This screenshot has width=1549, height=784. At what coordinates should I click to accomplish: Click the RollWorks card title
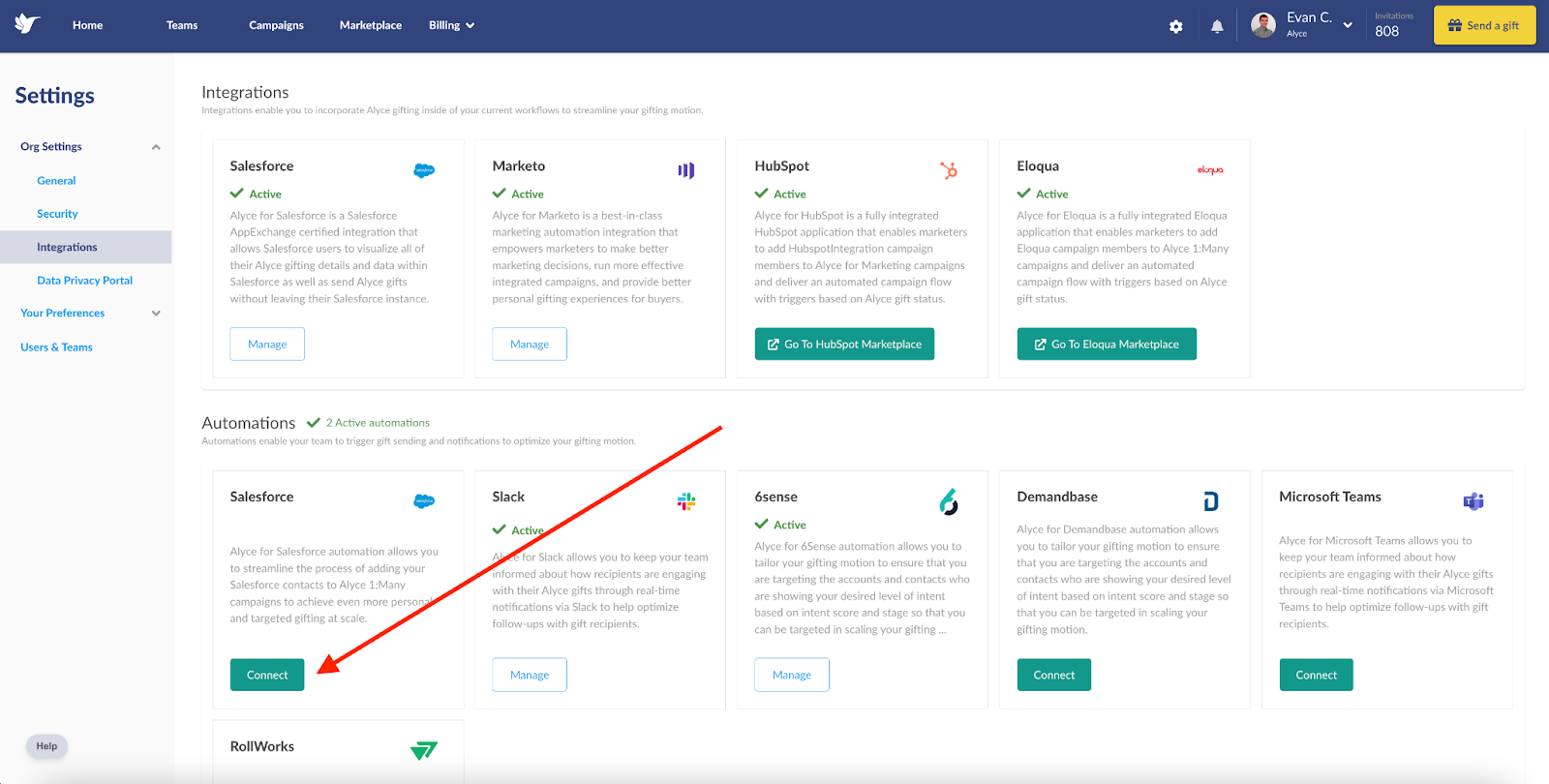tap(262, 746)
